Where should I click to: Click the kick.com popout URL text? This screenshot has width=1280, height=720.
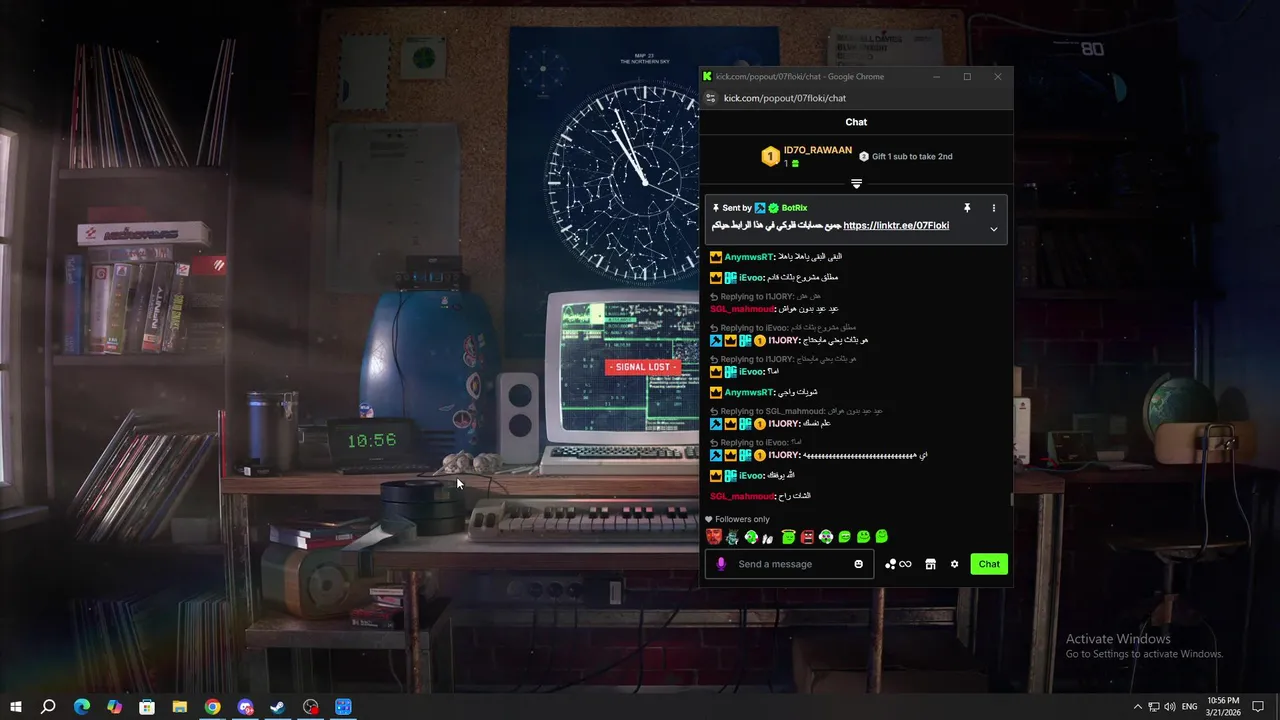pyautogui.click(x=785, y=98)
